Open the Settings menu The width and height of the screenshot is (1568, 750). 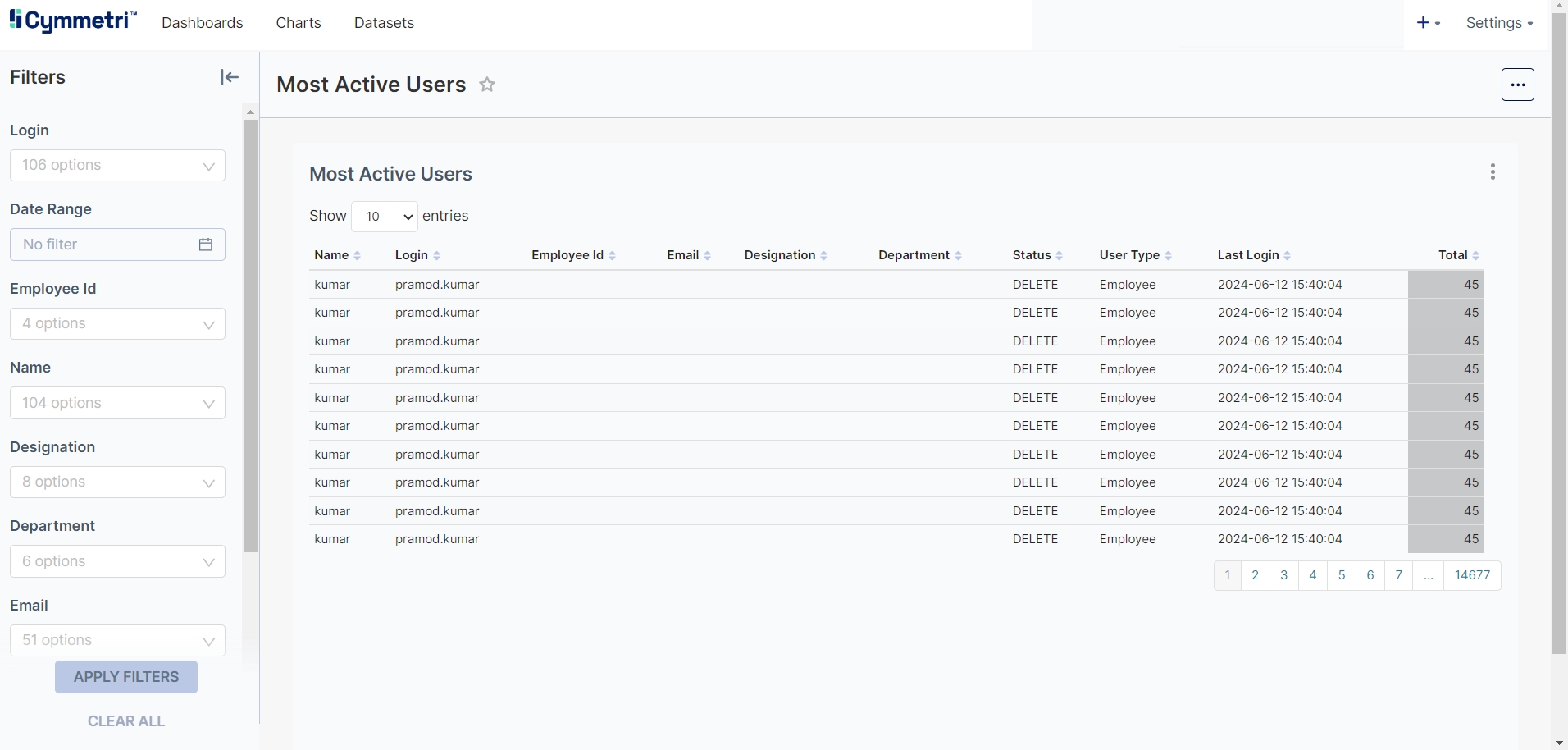point(1498,23)
